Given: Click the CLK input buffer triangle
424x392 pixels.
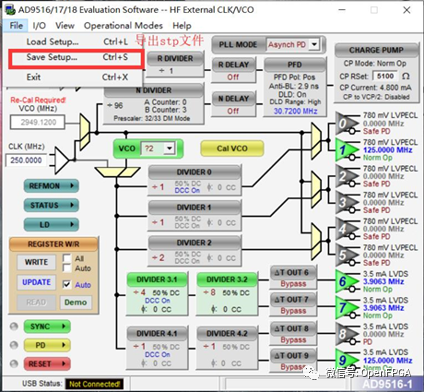Looking at the screenshot, I should [x=61, y=160].
